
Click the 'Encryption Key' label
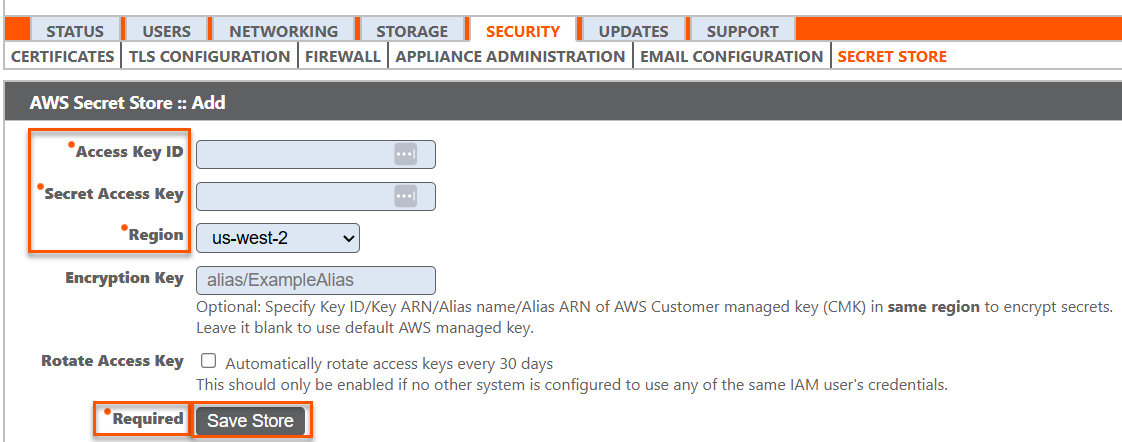pyautogui.click(x=125, y=278)
